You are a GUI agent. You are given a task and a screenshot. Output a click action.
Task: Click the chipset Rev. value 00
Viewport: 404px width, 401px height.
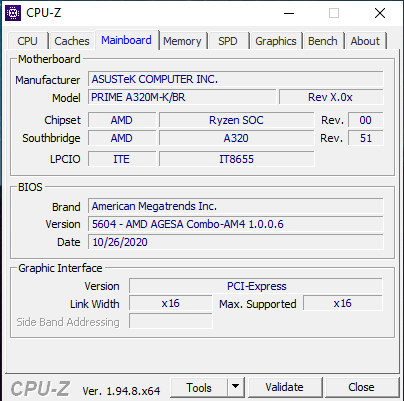pos(366,120)
